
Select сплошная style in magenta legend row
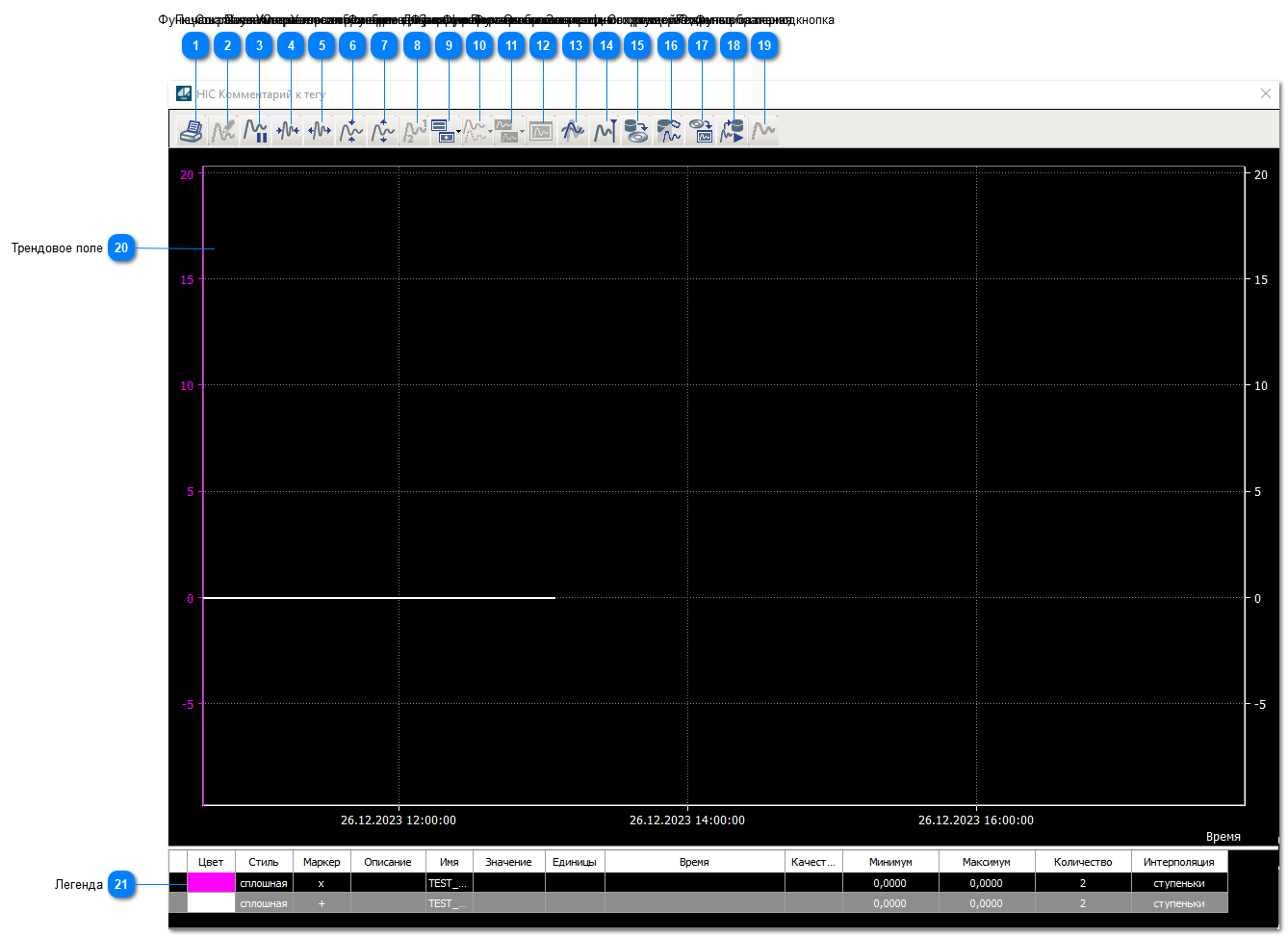(x=264, y=883)
